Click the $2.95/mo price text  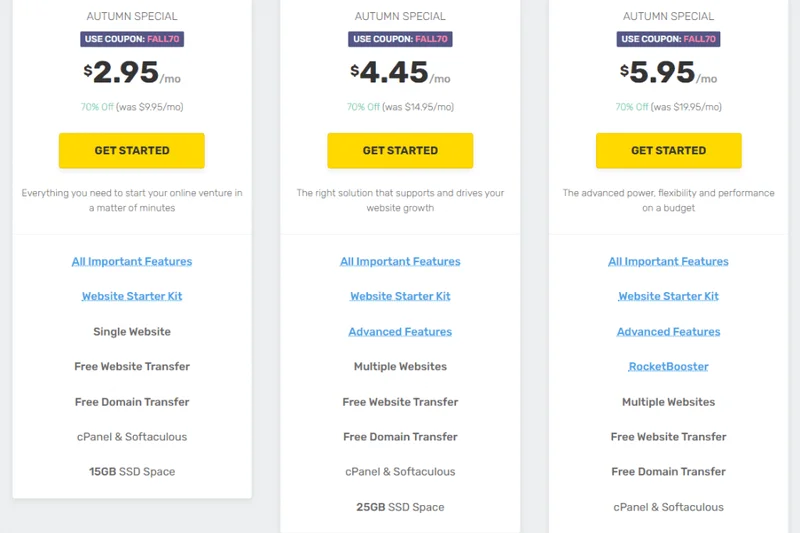point(132,73)
